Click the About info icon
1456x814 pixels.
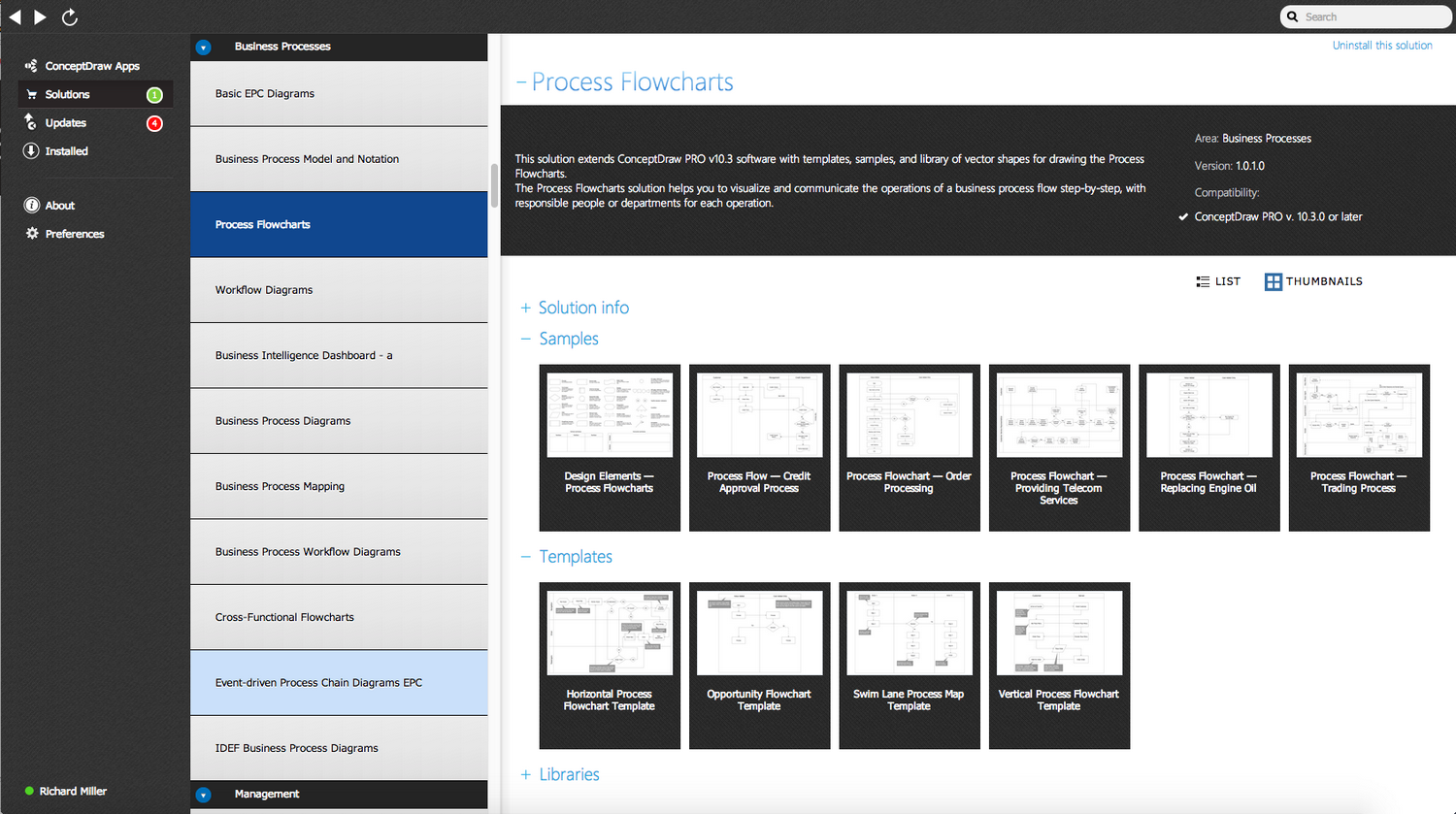31,205
